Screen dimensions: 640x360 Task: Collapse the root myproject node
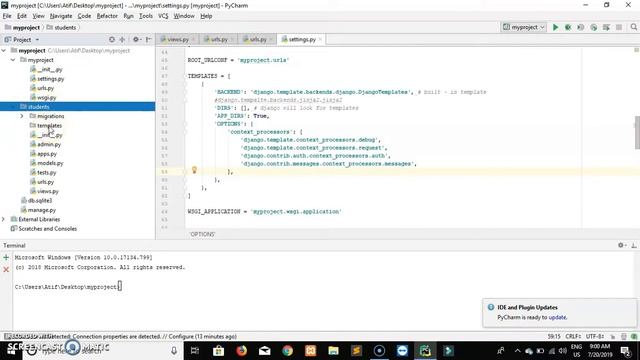pyautogui.click(x=4, y=51)
